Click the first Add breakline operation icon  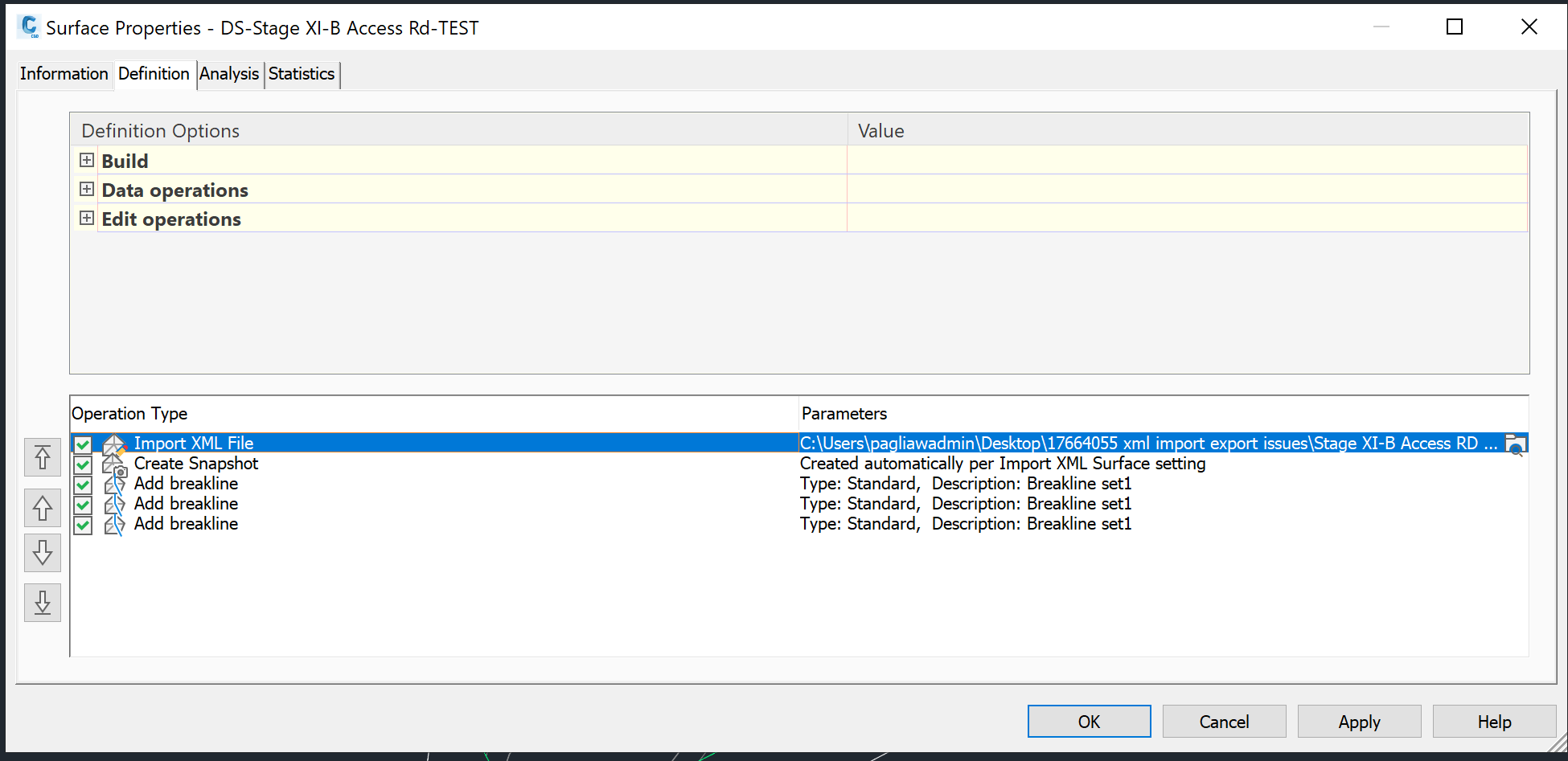114,485
